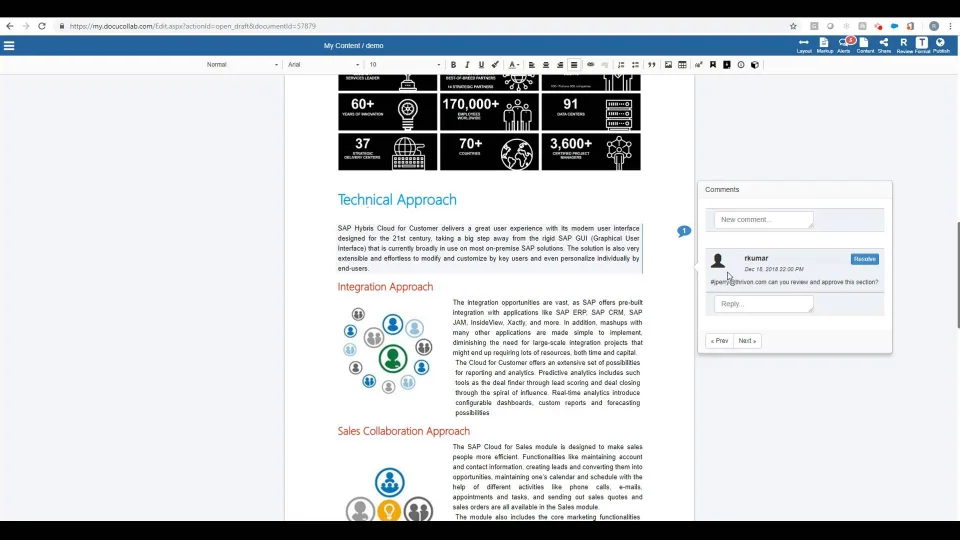This screenshot has height=540, width=960.
Task: Align text center
Action: (x=546, y=65)
